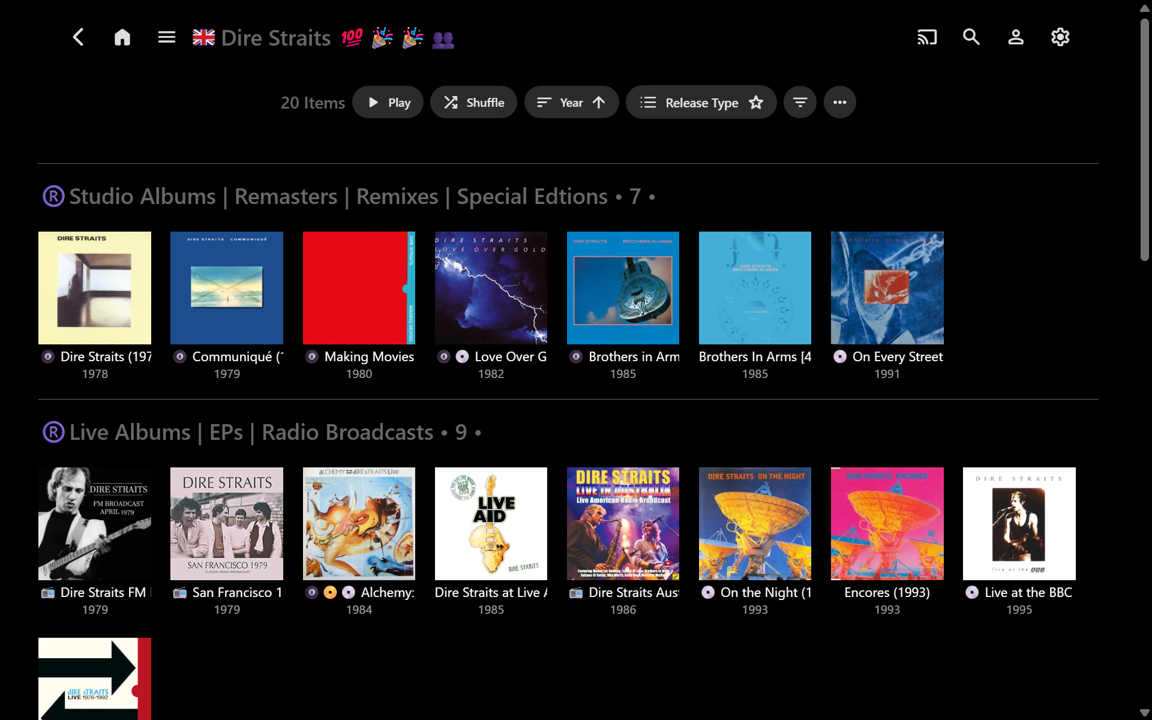Open search with the magnifier icon
The image size is (1152, 720).
coord(971,37)
